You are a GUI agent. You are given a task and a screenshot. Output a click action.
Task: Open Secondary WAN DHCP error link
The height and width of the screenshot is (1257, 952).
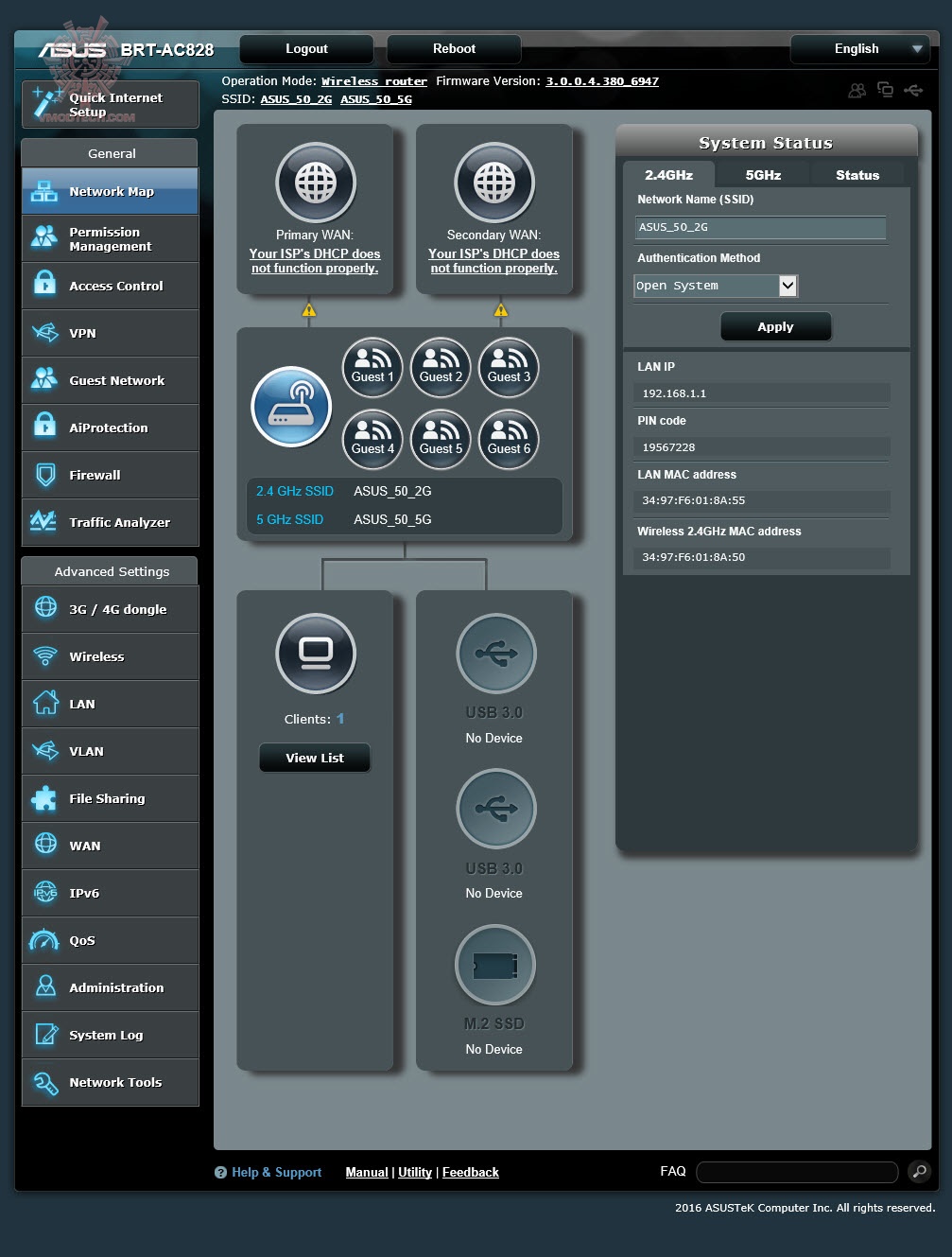click(493, 261)
